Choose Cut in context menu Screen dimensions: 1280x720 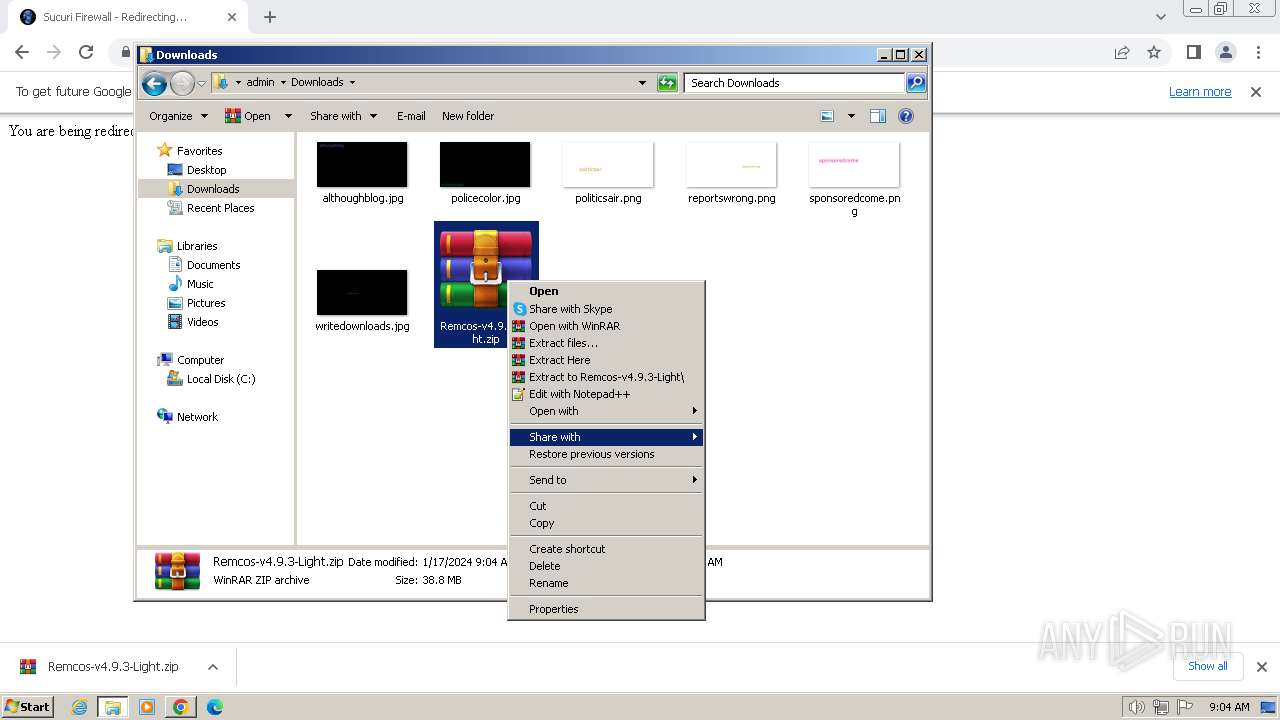(x=606, y=506)
